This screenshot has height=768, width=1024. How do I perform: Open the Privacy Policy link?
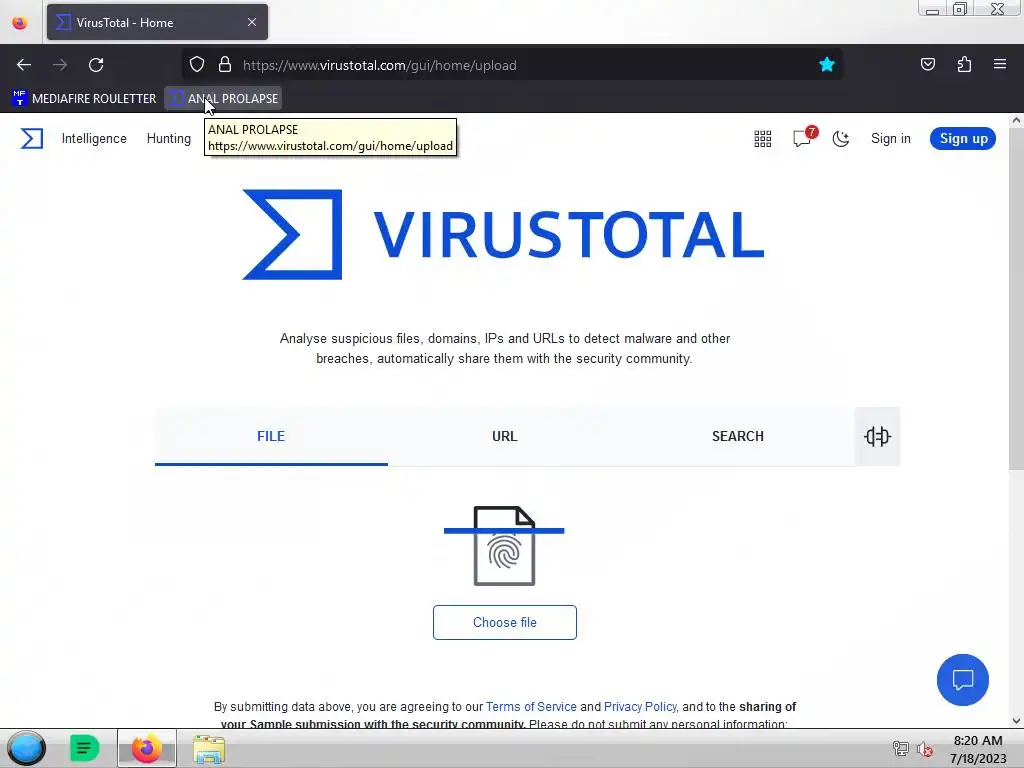click(640, 707)
